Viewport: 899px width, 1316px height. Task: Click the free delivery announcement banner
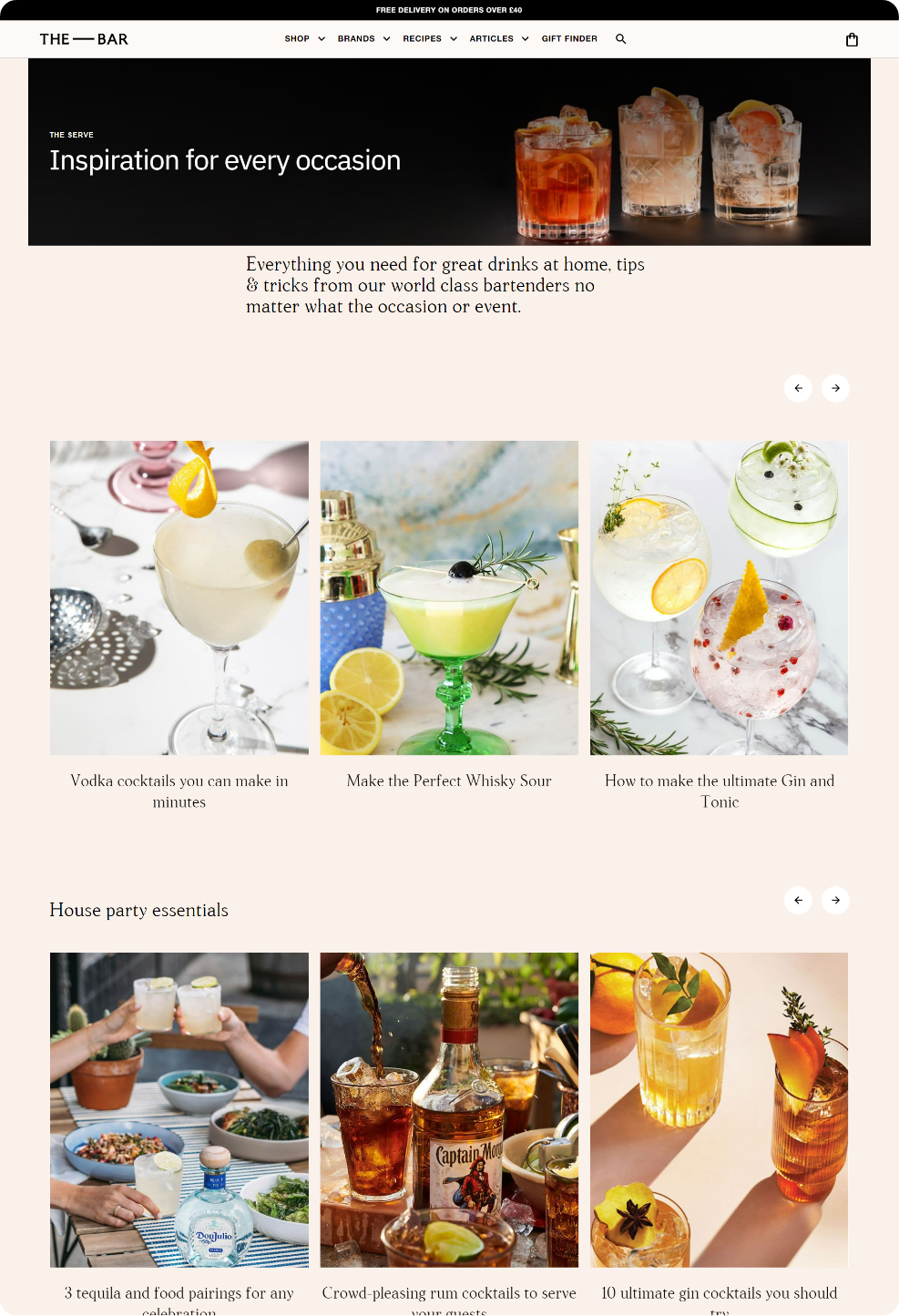[x=449, y=10]
